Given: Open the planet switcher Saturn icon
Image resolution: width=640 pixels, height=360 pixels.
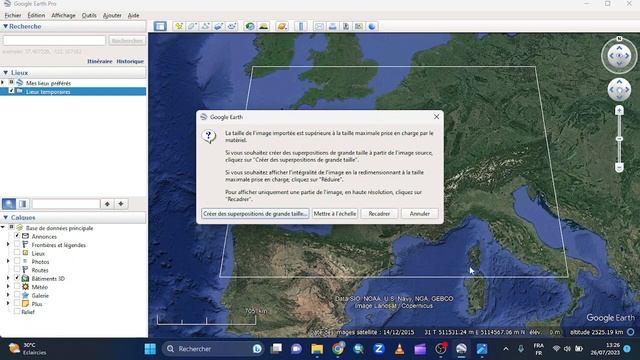Looking at the screenshot, I should [x=282, y=26].
